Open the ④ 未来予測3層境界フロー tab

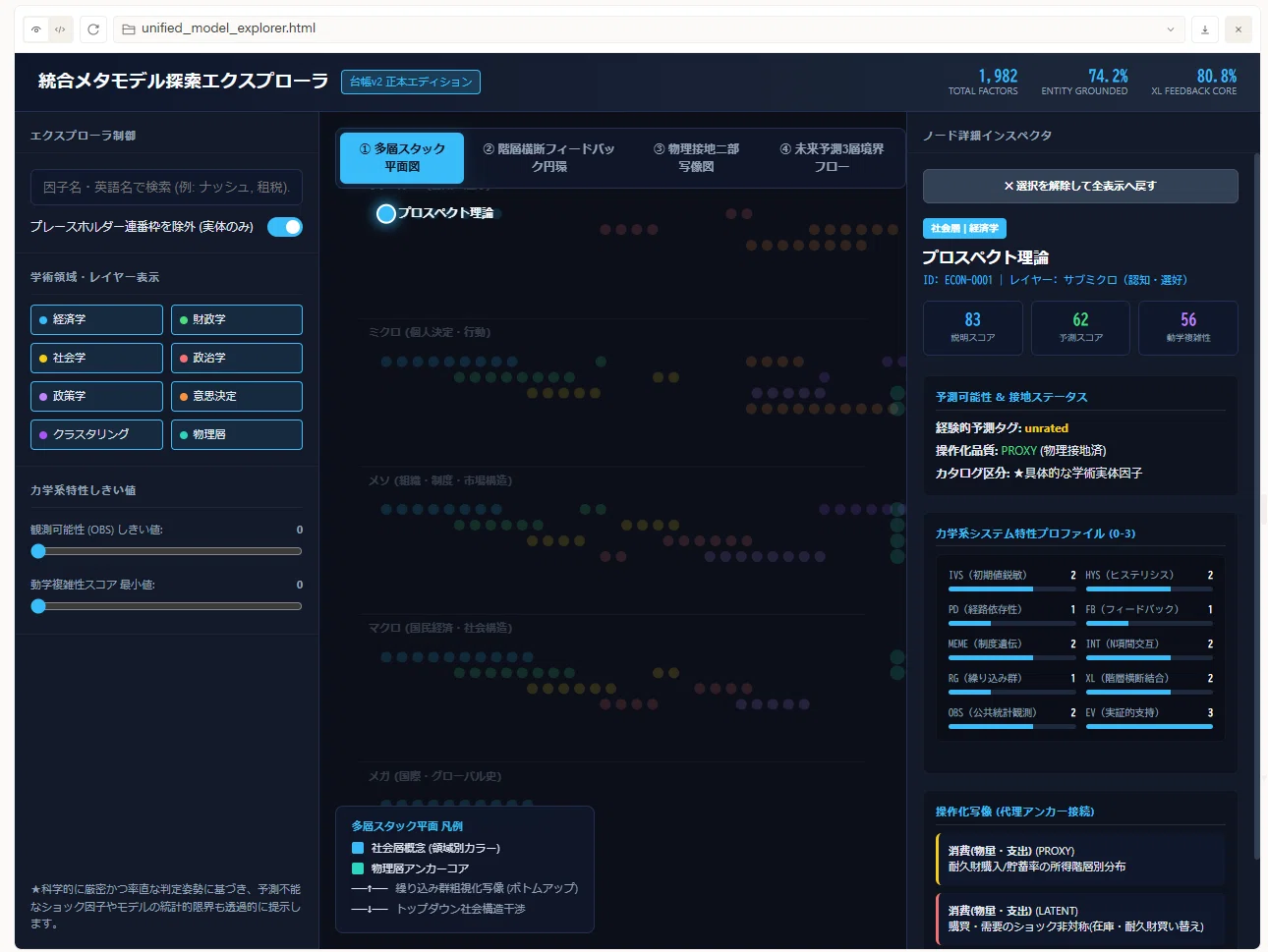point(832,158)
